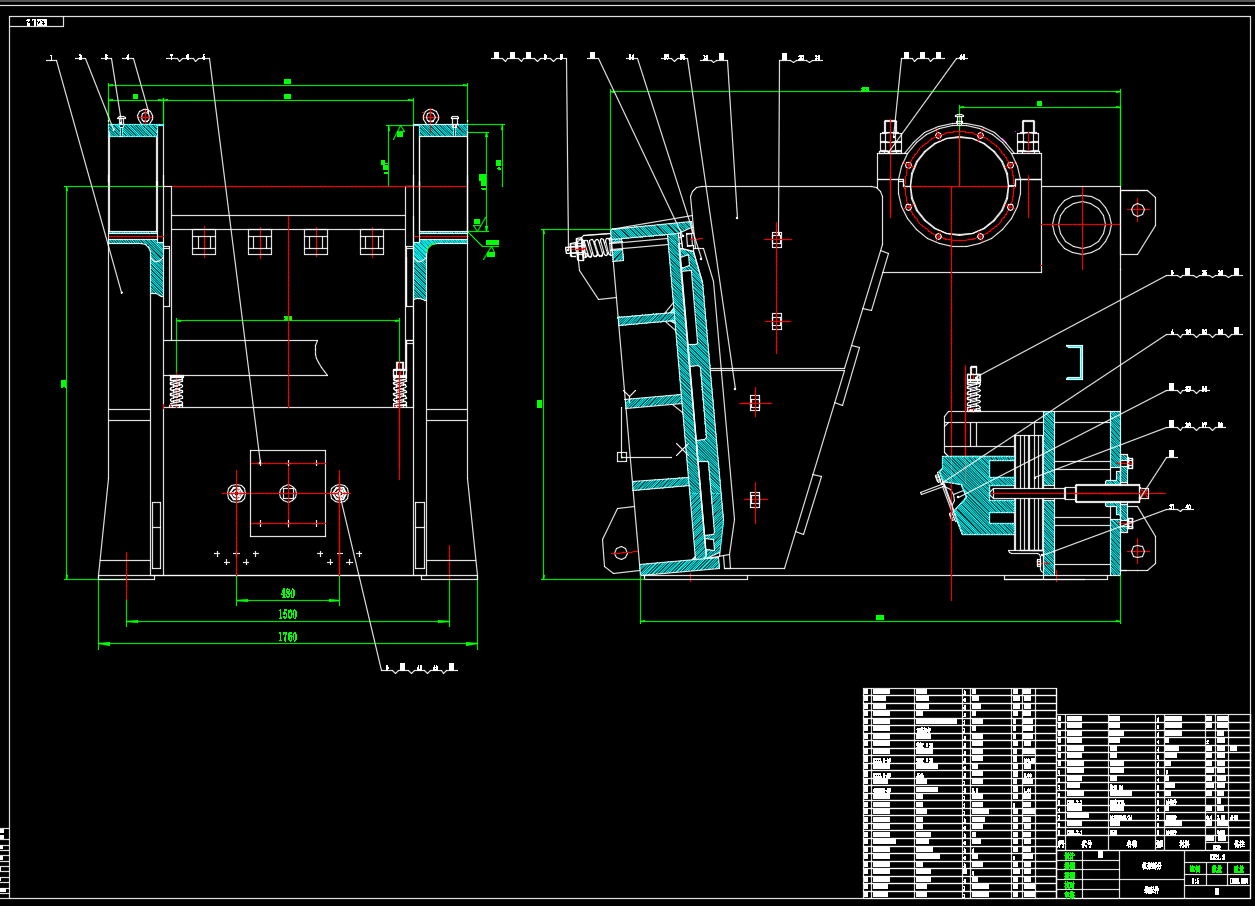The height and width of the screenshot is (906, 1255).
Task: Select the smaller circle right of the bearing housing
Action: [1081, 223]
